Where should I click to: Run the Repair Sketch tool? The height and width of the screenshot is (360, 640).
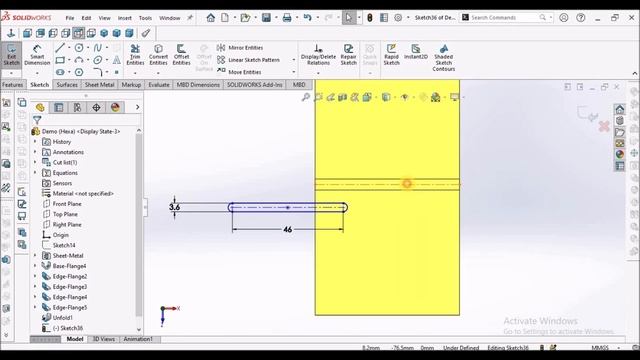[349, 55]
